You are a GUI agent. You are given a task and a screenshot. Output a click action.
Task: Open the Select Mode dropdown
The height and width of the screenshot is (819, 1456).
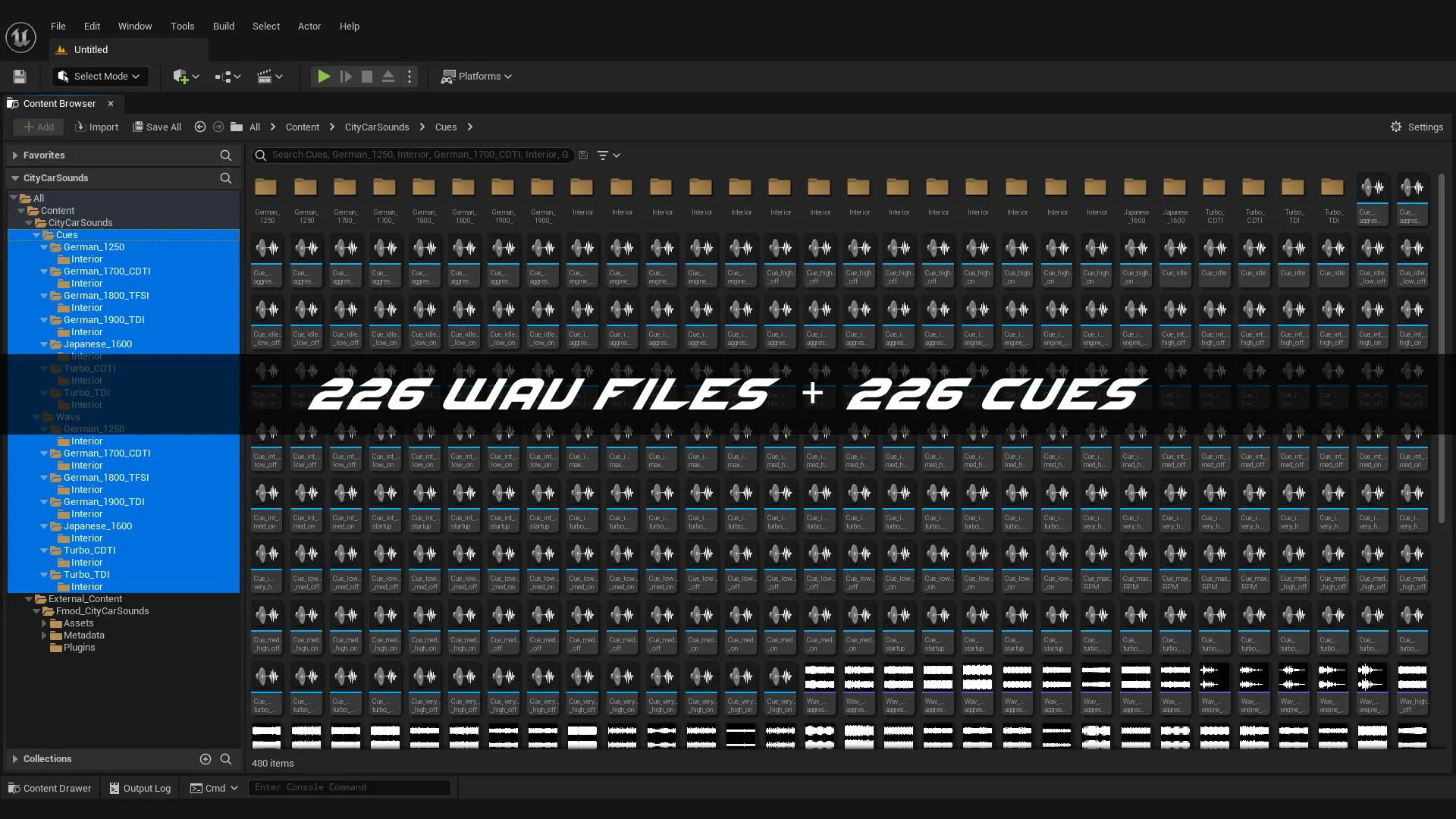click(x=100, y=77)
